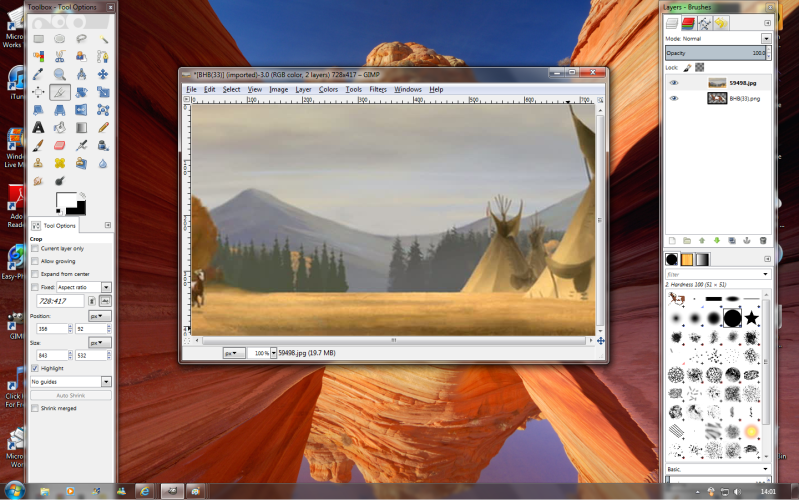Viewport: 799px width, 504px height.
Task: Switch to the Undo History tab
Action: [721, 23]
